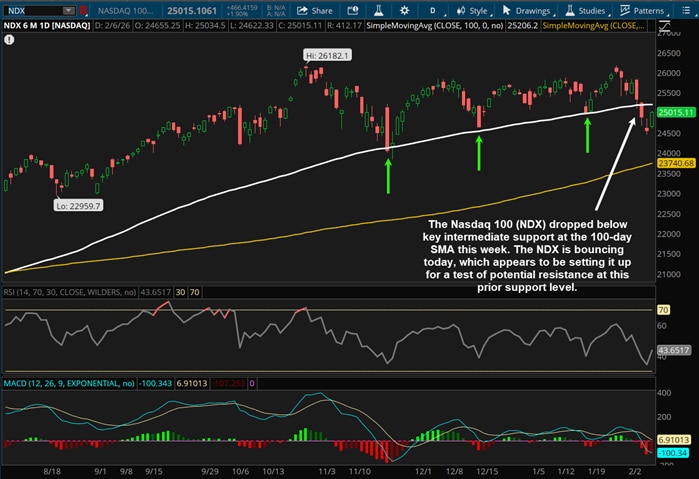Click the Style paint icon
This screenshot has height=479, width=699.
pyautogui.click(x=461, y=11)
